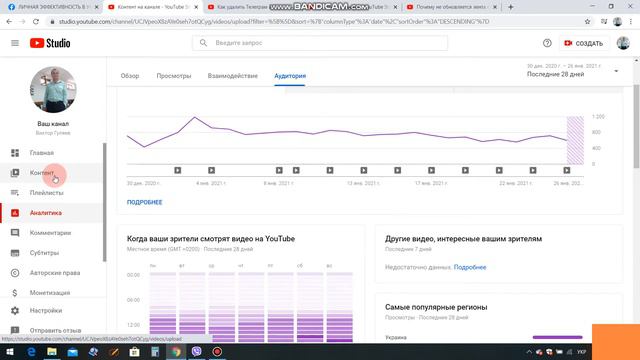
Task: Open the Windows Start menu
Action: point(10,351)
